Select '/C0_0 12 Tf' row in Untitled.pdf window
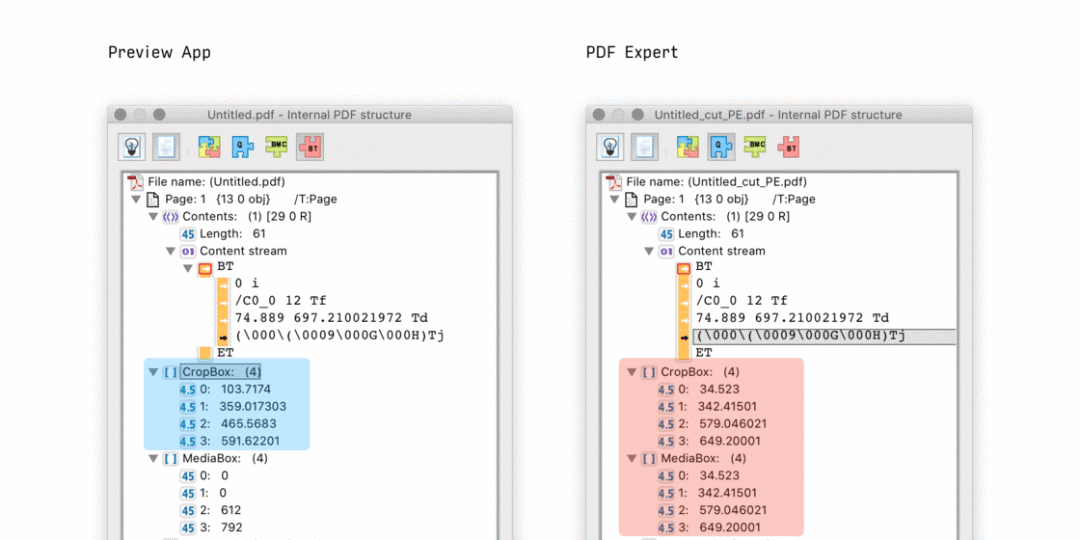This screenshot has height=540, width=1080. [x=280, y=301]
